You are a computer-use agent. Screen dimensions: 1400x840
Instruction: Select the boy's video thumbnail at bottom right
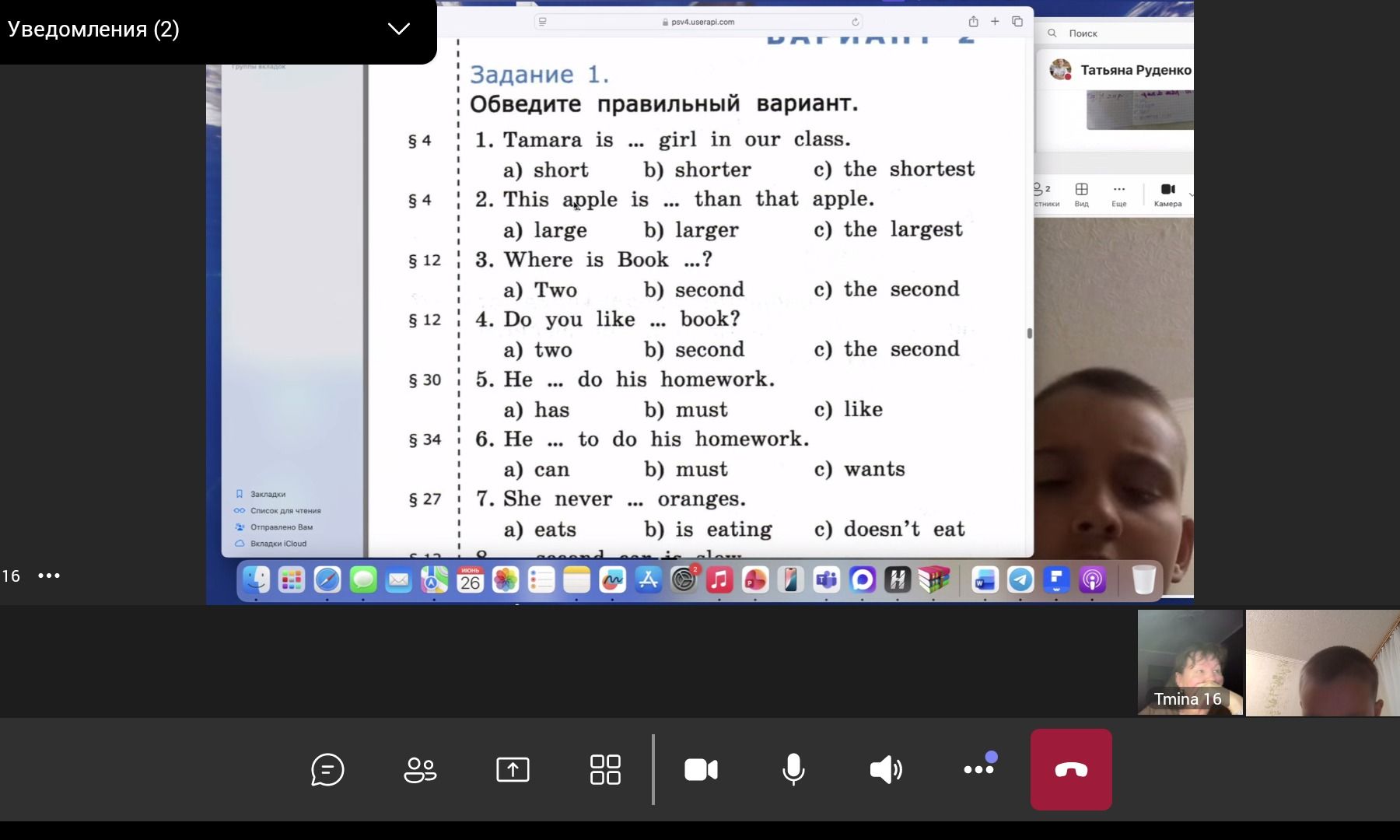pos(1323,662)
